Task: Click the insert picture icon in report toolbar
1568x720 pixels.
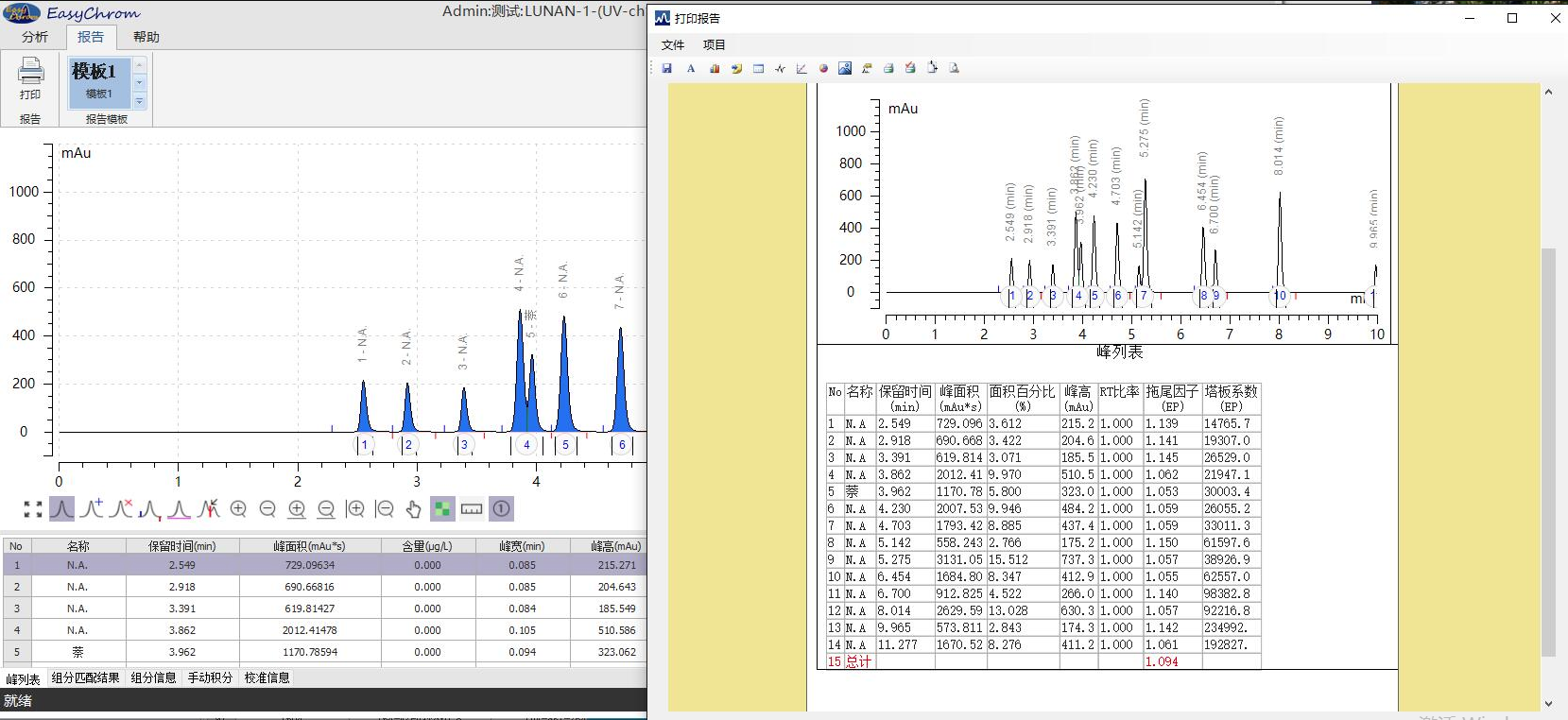Action: [x=845, y=68]
